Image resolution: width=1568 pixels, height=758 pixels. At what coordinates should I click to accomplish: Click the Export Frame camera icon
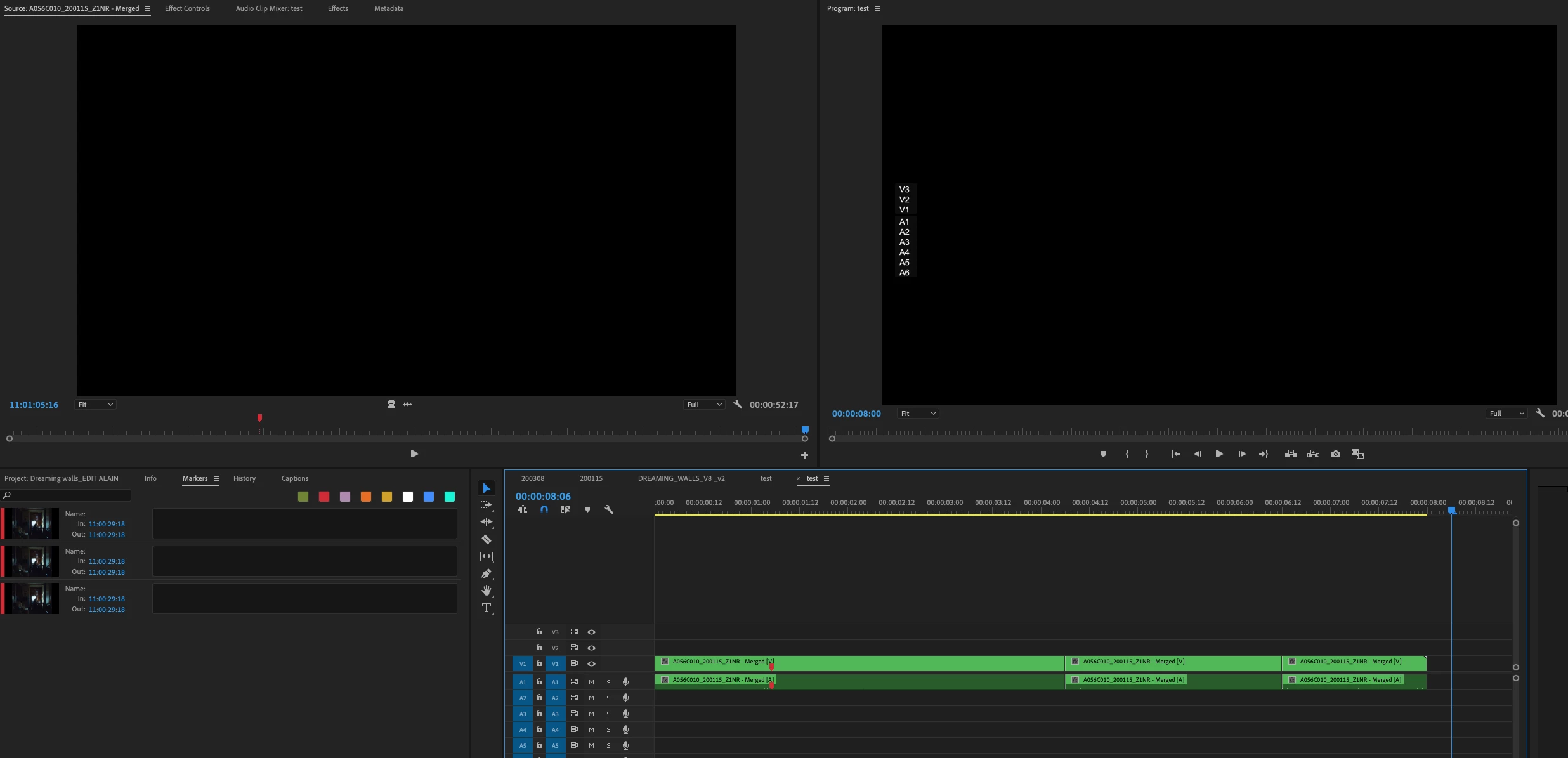[1336, 454]
